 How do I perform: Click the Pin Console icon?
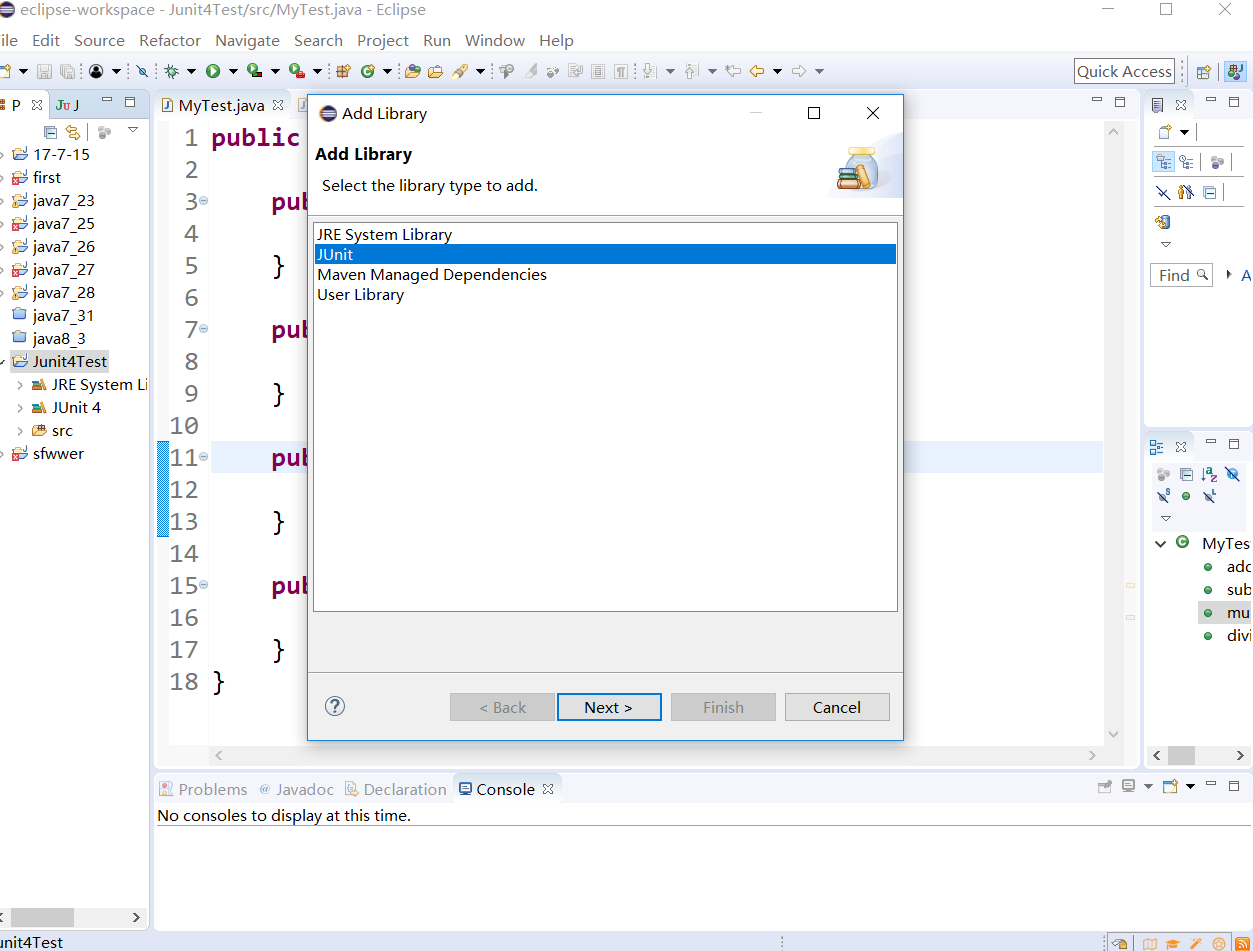[1105, 787]
